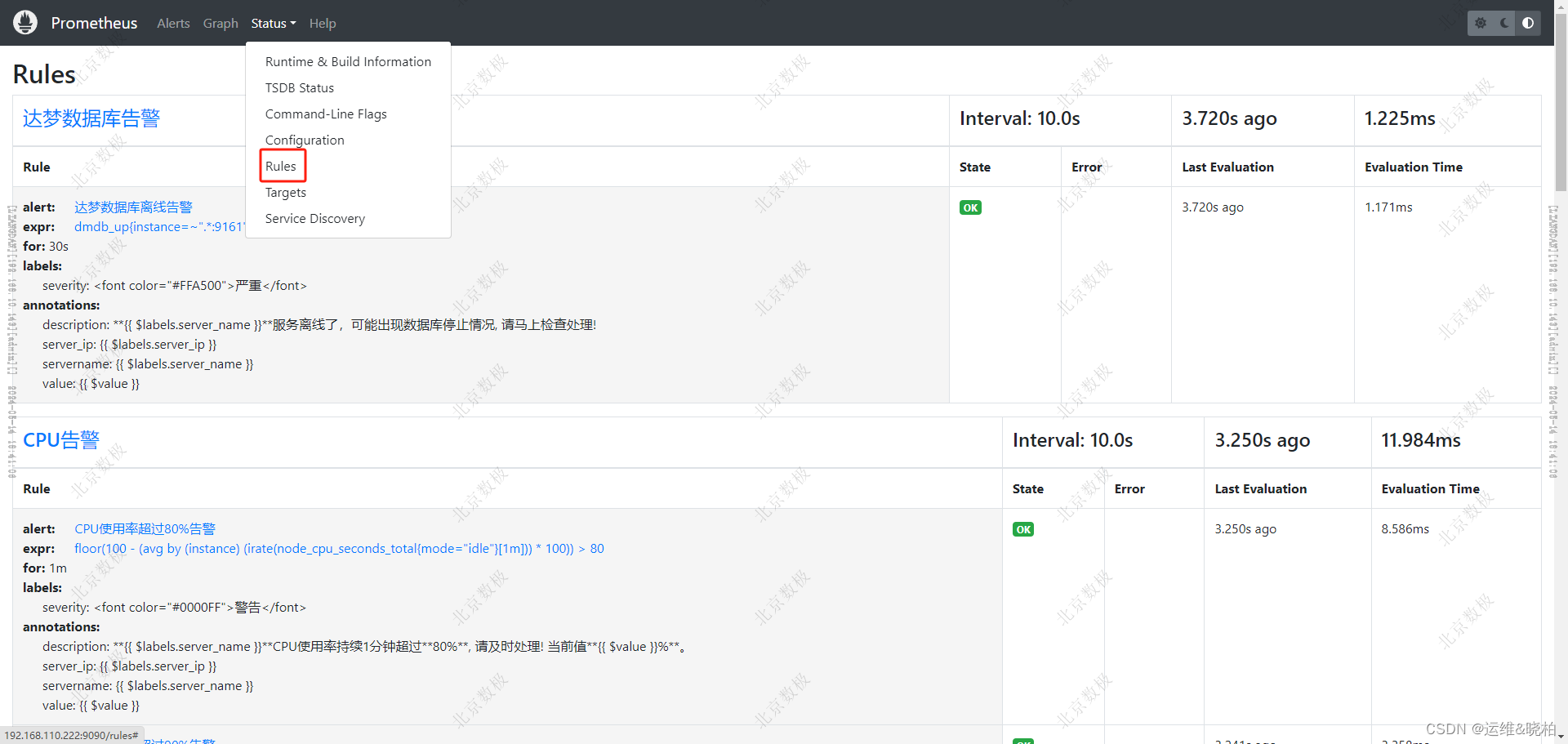Click the OK badge for CPU使用率超过80%告警

(1023, 529)
